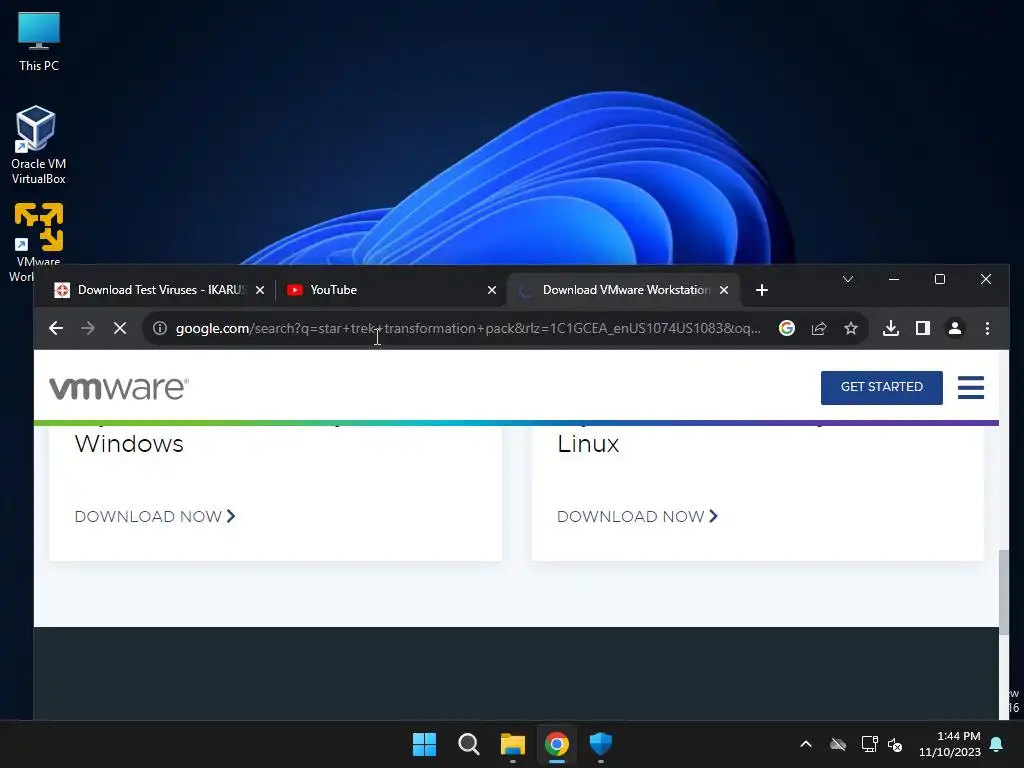
Task: Maximize the Chrome window
Action: pos(940,280)
